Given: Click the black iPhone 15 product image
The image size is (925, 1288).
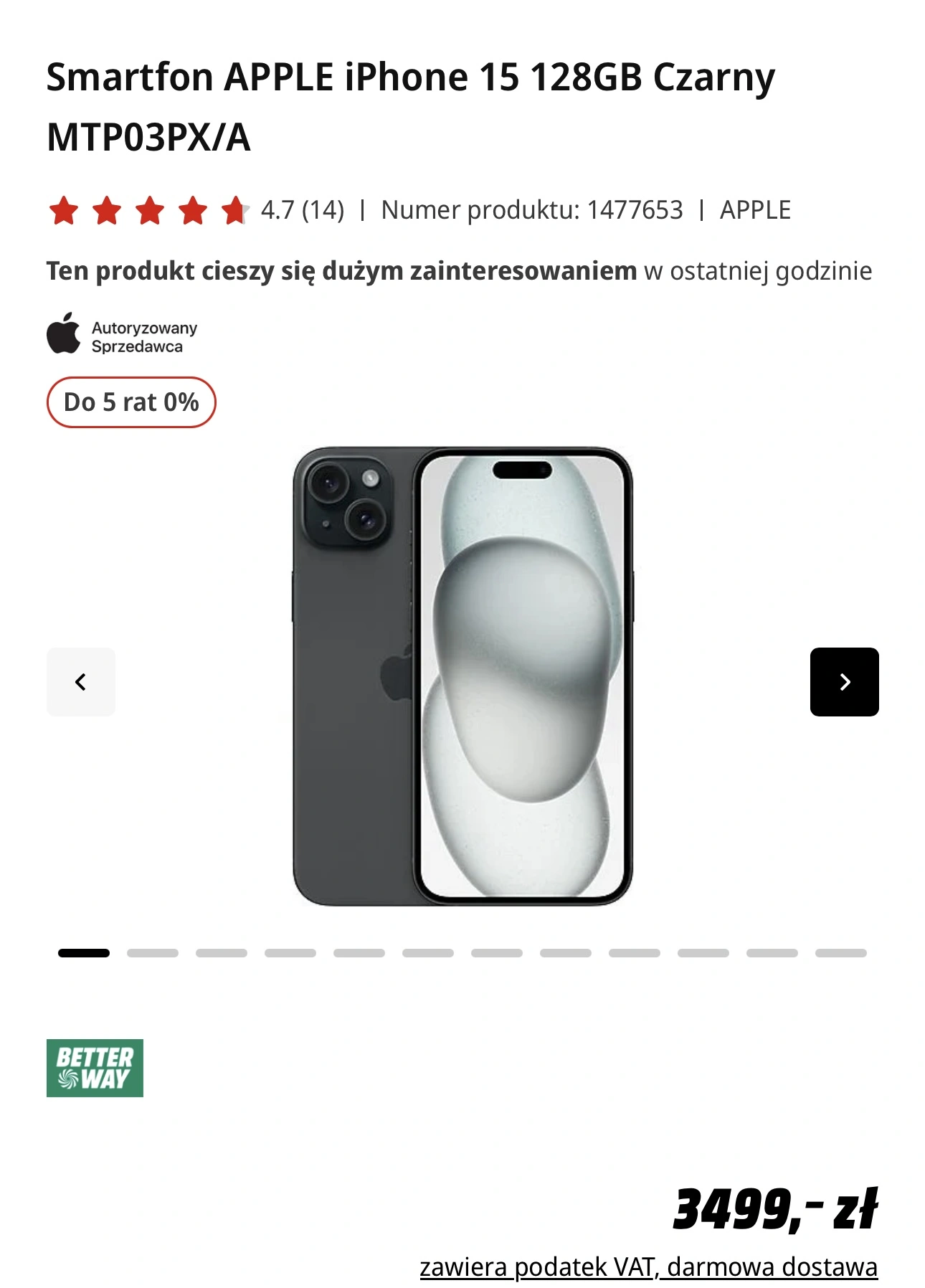Looking at the screenshot, I should [x=463, y=676].
